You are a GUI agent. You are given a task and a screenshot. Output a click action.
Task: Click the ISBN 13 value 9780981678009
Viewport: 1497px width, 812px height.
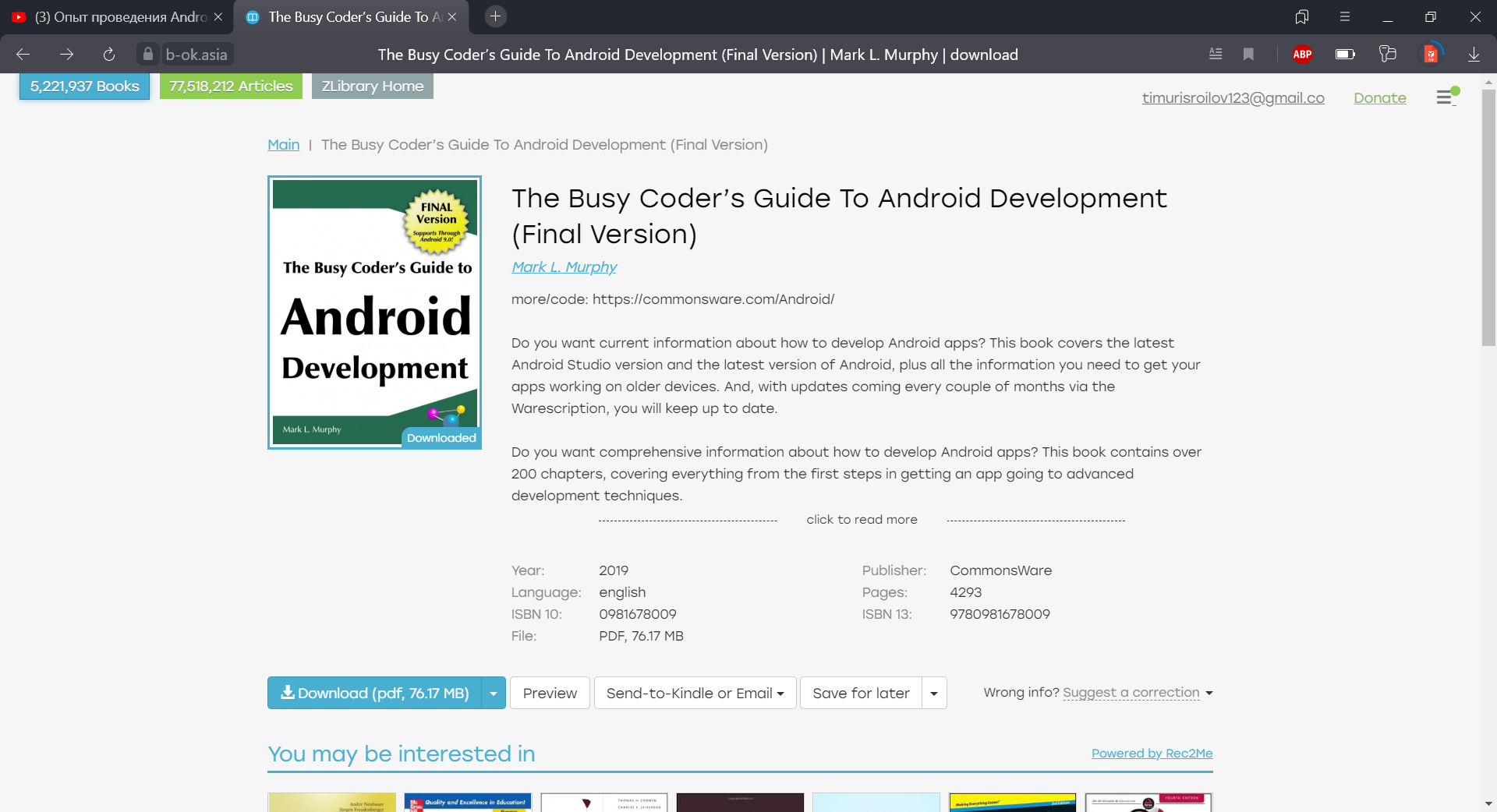point(1000,614)
